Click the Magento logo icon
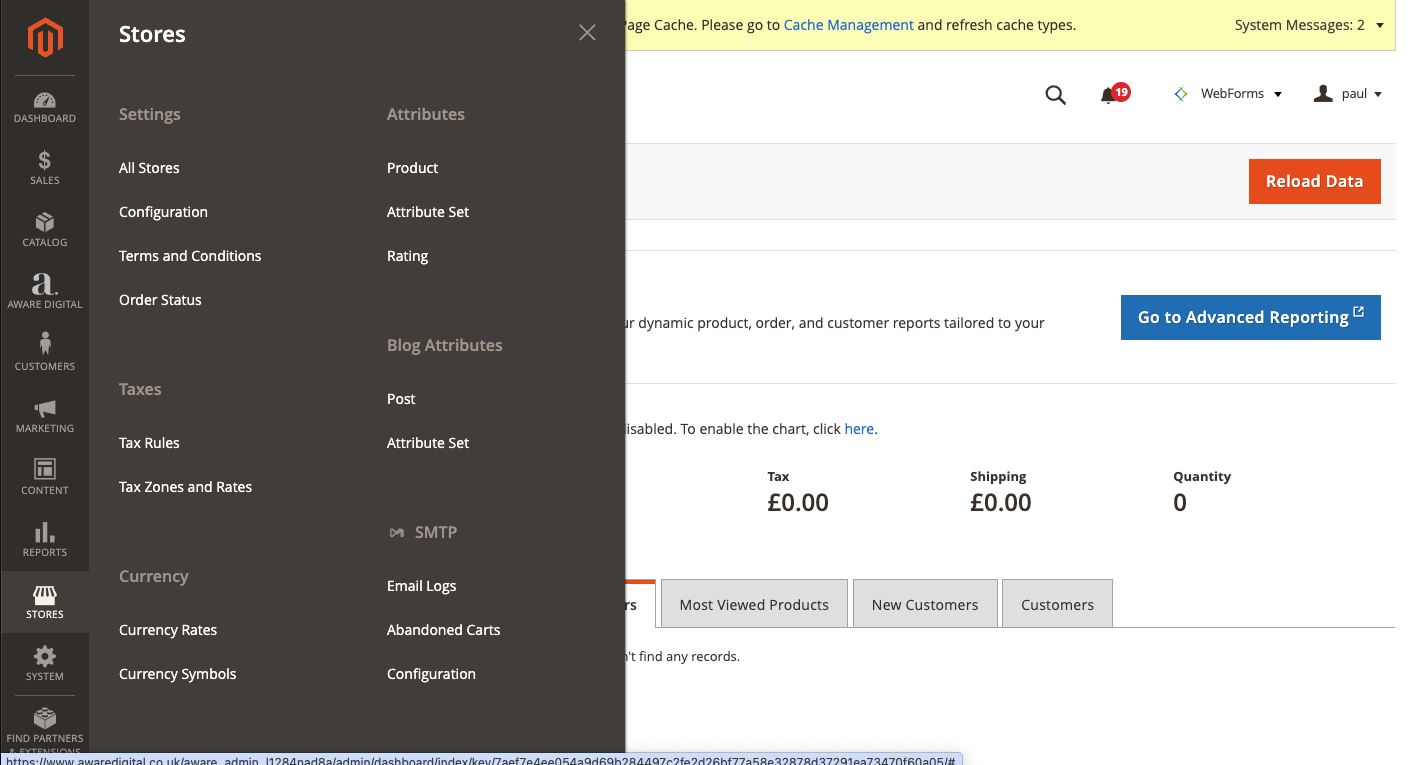 click(x=45, y=38)
